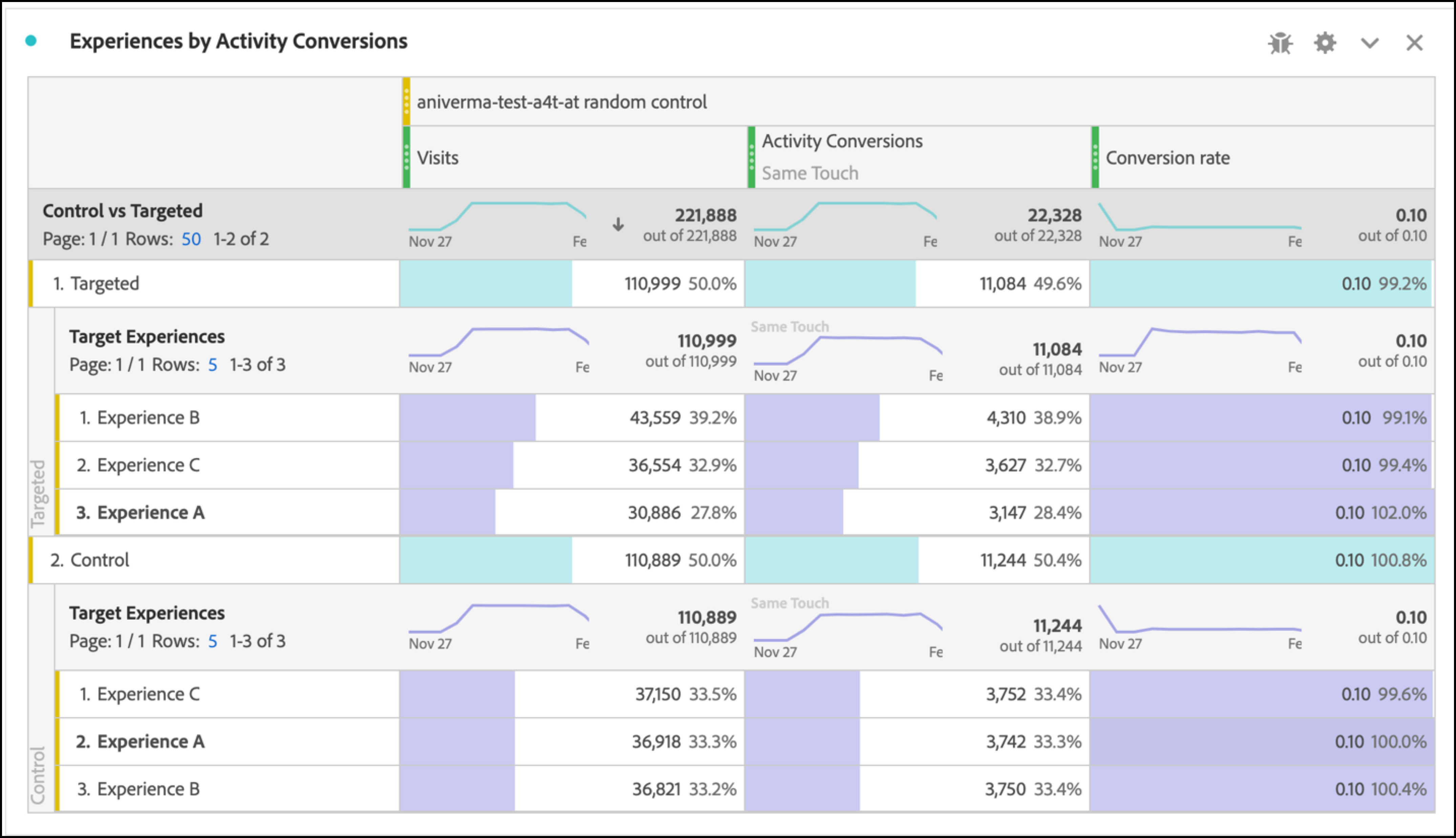Click the Conversion rate column header

click(x=1167, y=157)
